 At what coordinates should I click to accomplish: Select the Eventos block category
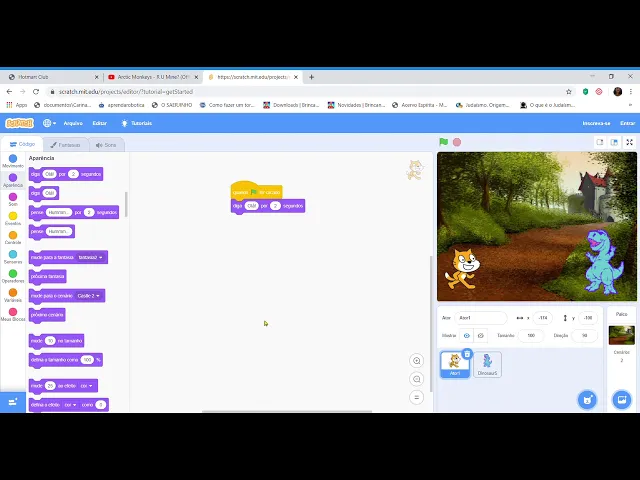tap(13, 218)
